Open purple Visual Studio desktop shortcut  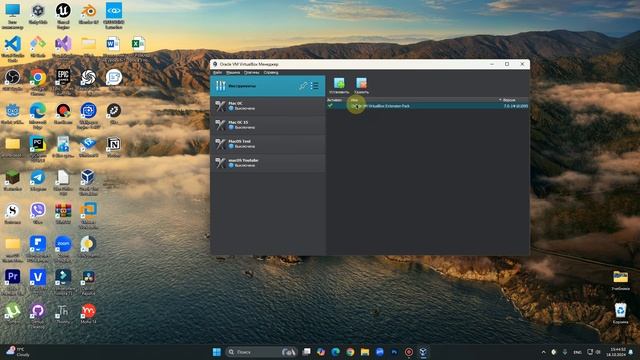point(63,47)
